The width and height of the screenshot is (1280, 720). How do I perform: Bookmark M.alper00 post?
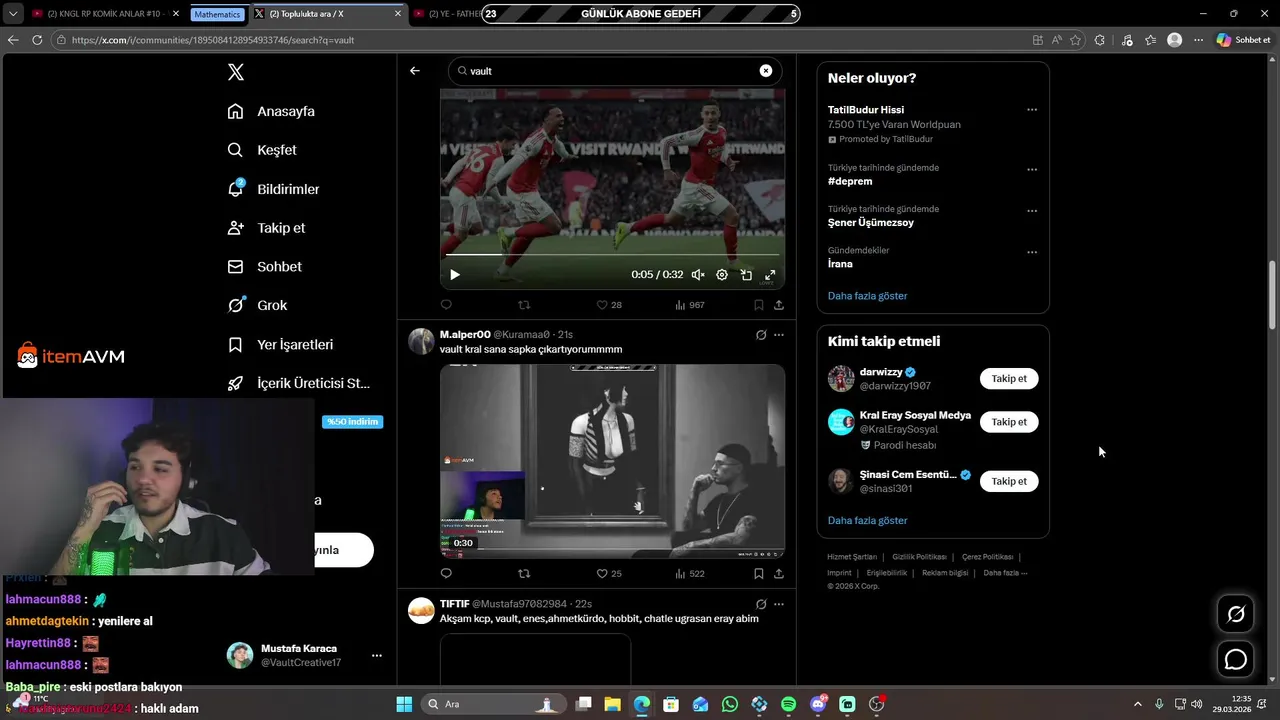759,574
